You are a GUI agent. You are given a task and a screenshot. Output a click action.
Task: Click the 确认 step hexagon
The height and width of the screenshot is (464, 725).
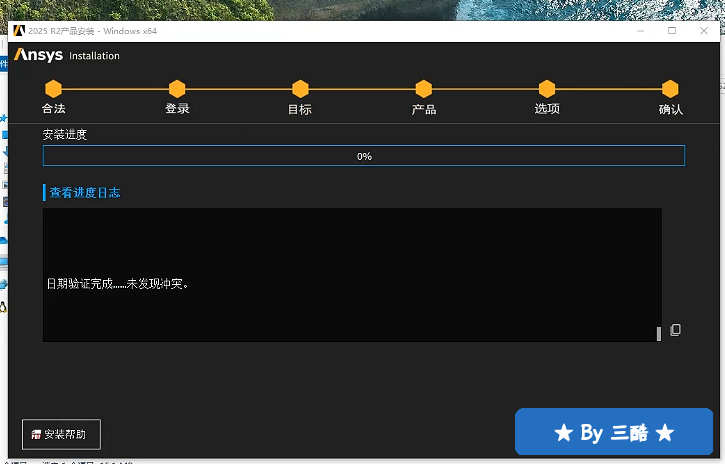click(x=670, y=89)
